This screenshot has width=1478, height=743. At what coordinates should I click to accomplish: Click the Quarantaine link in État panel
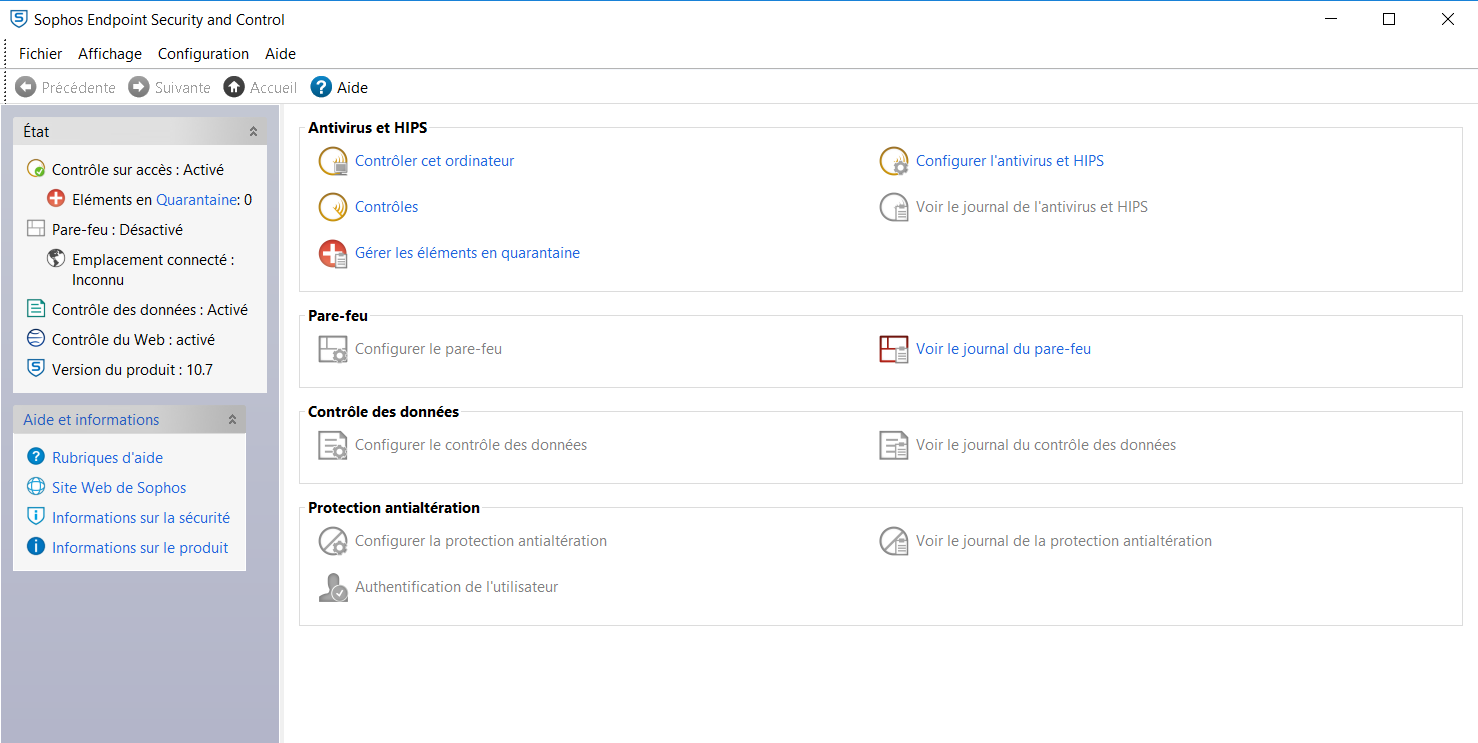(x=197, y=200)
